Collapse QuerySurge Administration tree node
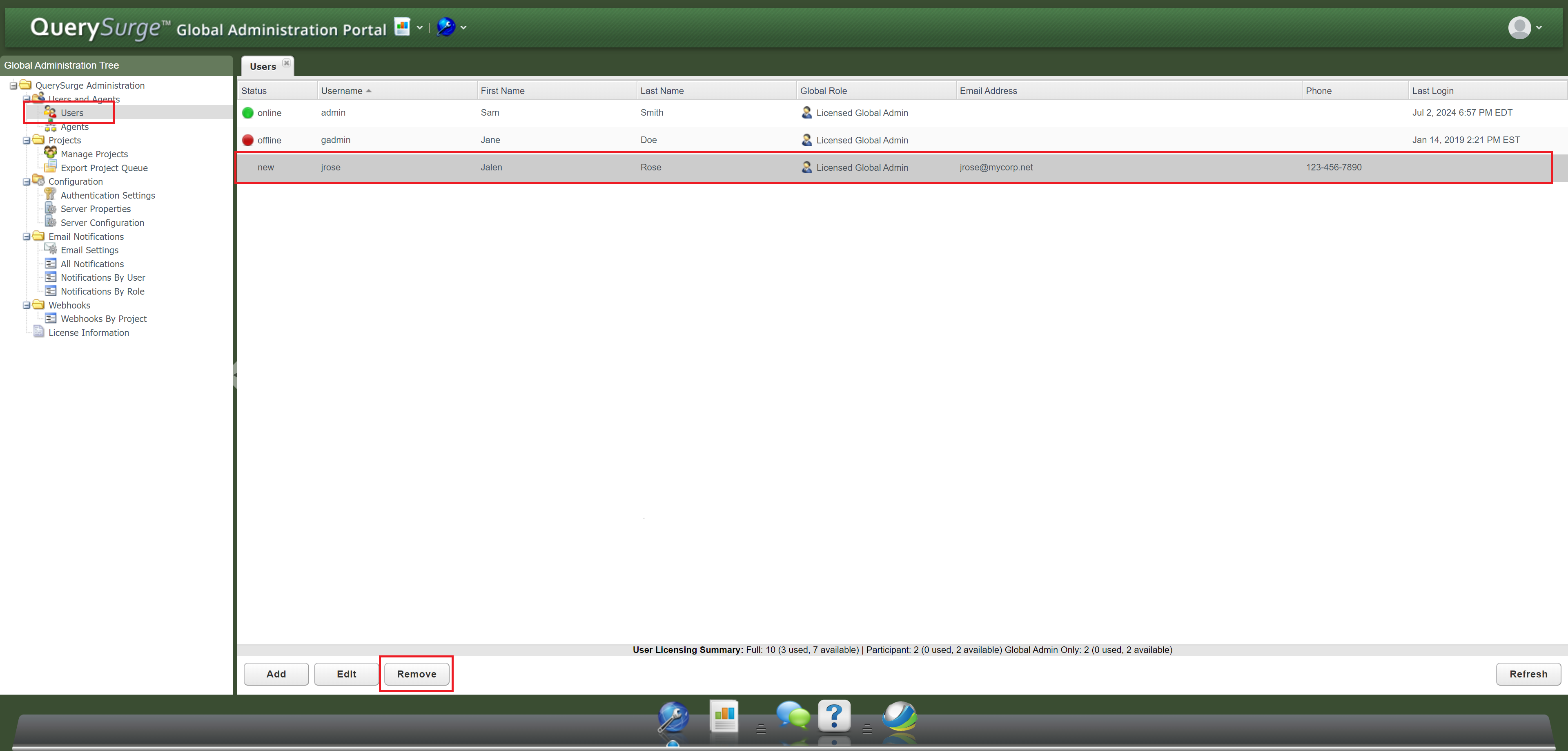Screen dimensions: 1568x751 [13, 86]
